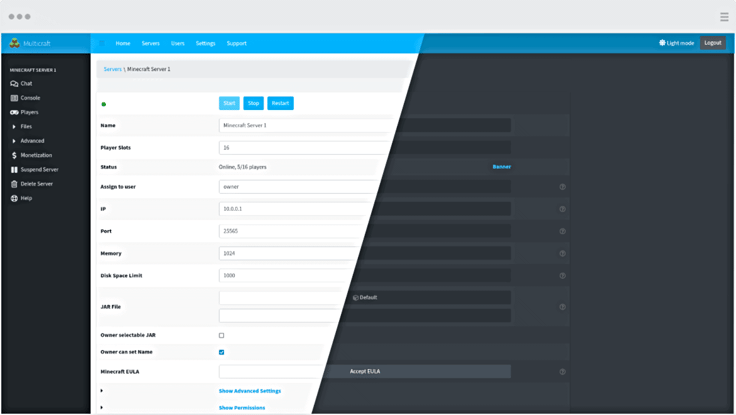
Task: Click help icon next to Port field
Action: click(x=562, y=231)
